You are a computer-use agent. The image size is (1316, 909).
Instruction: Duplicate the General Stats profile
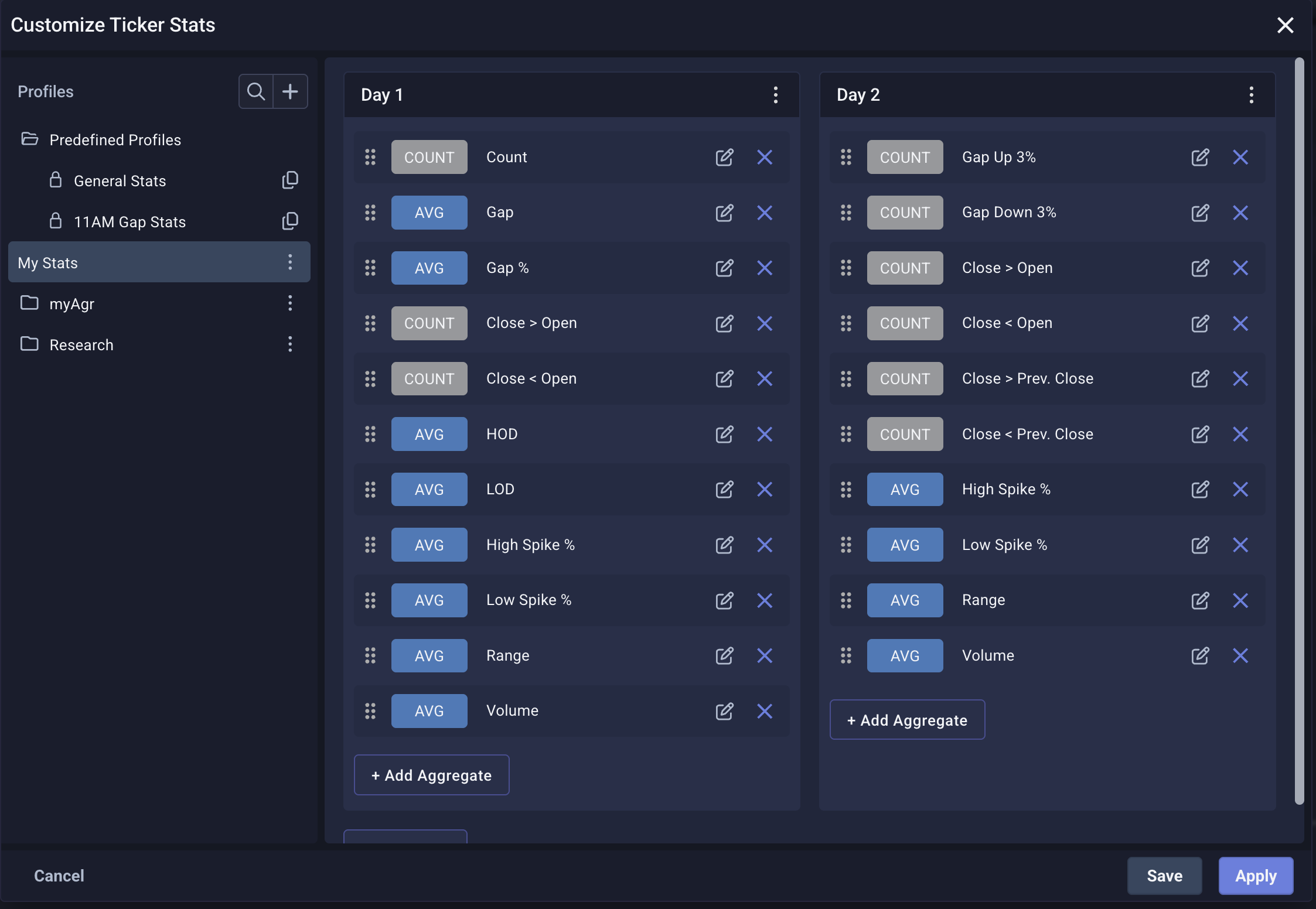tap(290, 180)
